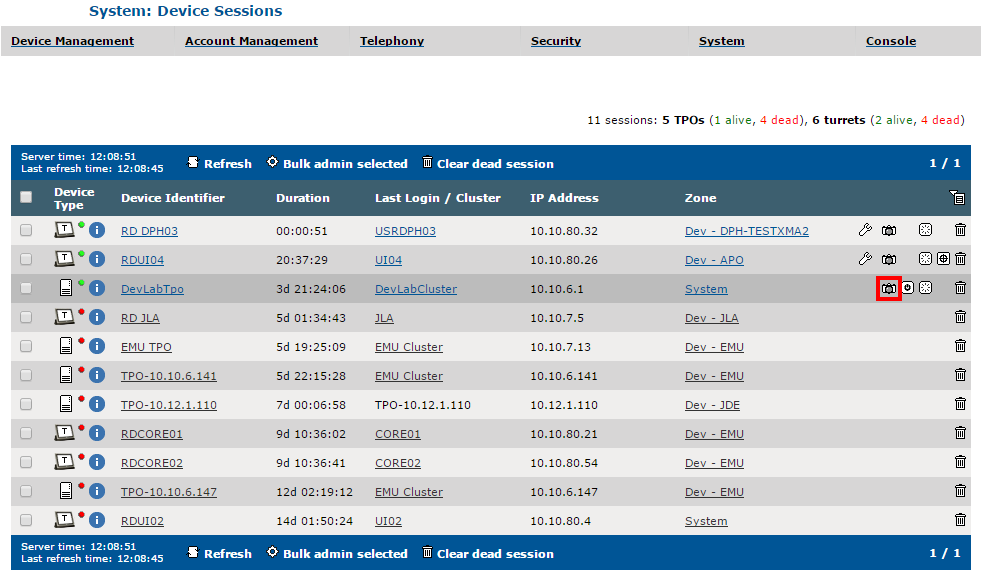This screenshot has width=981, height=578.
Task: Select the duration 14d 01:50:24
Action: tap(314, 520)
